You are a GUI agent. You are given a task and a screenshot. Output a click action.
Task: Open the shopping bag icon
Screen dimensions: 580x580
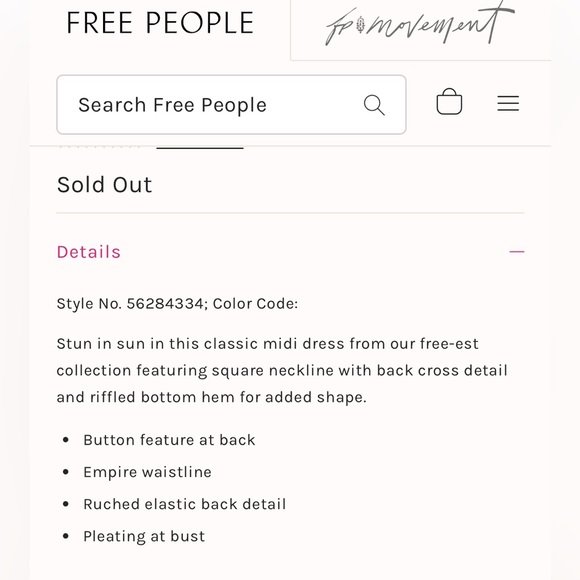click(449, 102)
